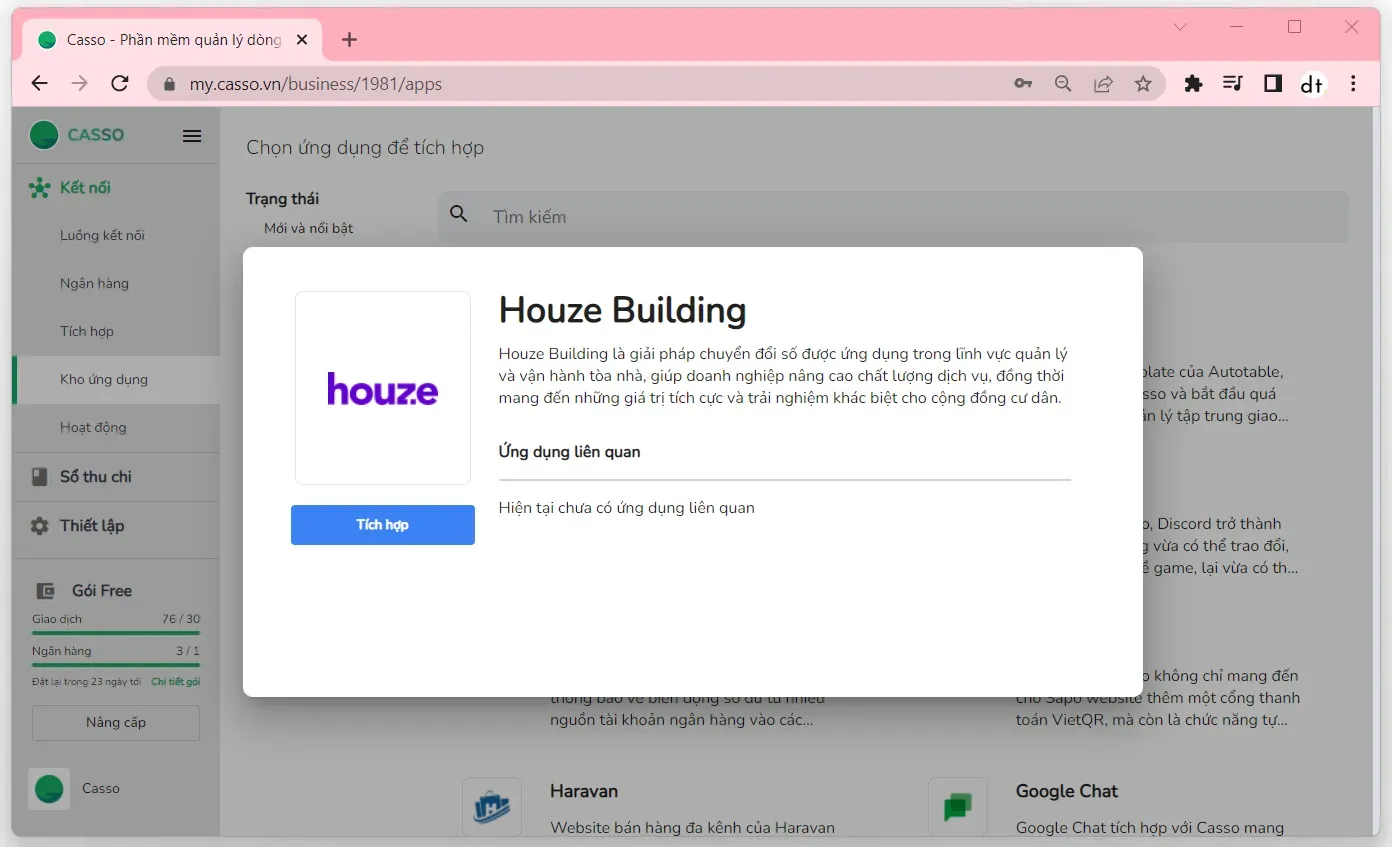
Task: Click the Tìm kiếm search field
Action: pyautogui.click(x=893, y=216)
